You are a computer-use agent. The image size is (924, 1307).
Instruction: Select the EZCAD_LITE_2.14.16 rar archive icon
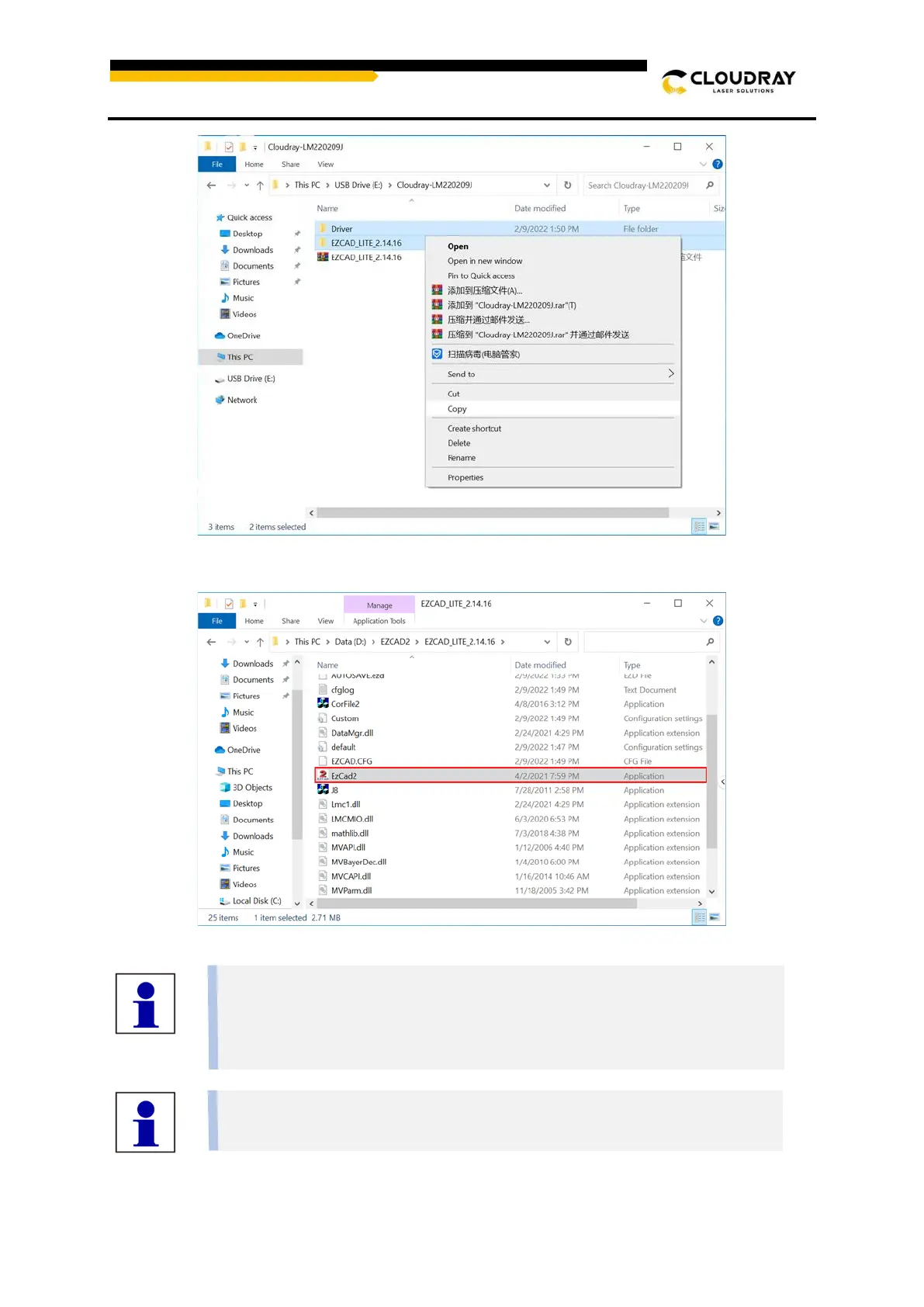[323, 258]
